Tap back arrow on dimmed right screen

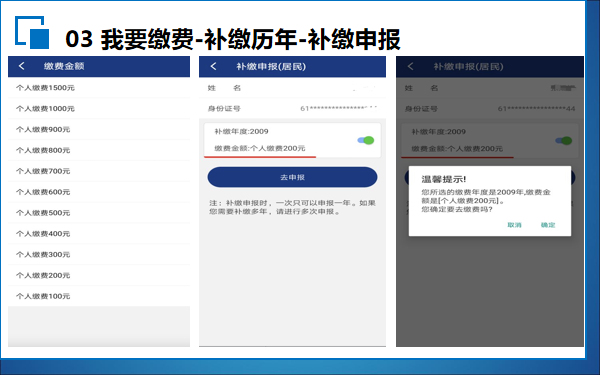pos(411,66)
